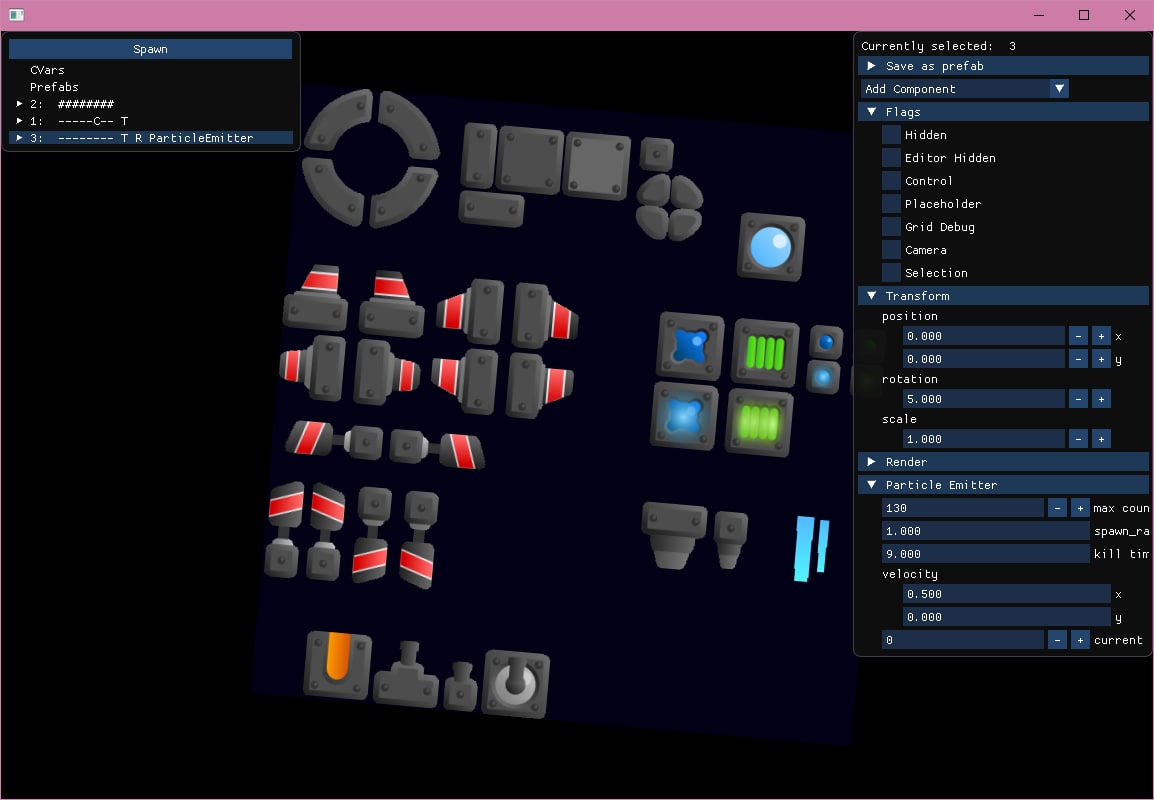Screen dimensions: 1154x800
Task: Toggle the Grid Debug checkbox
Action: coord(891,227)
